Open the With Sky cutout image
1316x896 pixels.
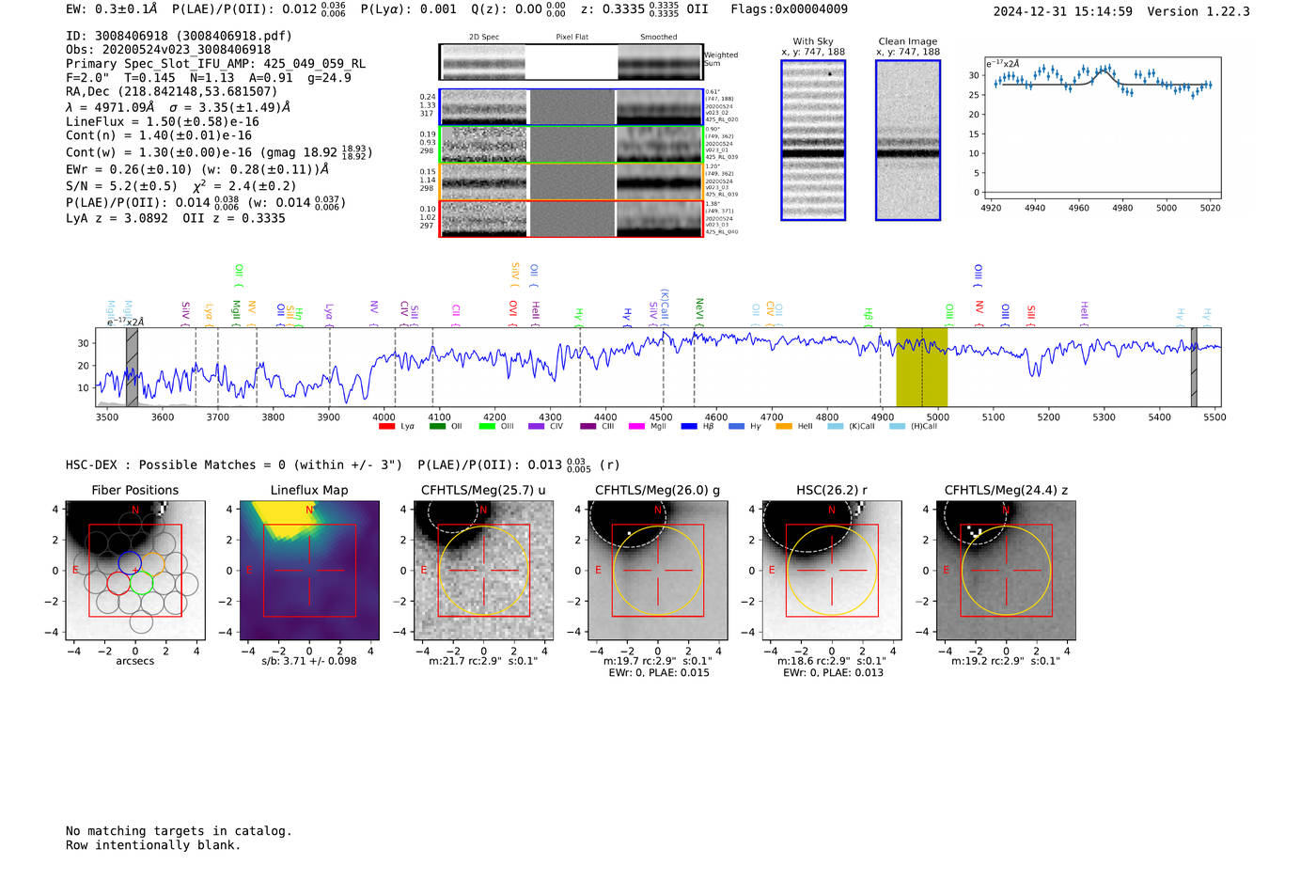click(x=813, y=140)
